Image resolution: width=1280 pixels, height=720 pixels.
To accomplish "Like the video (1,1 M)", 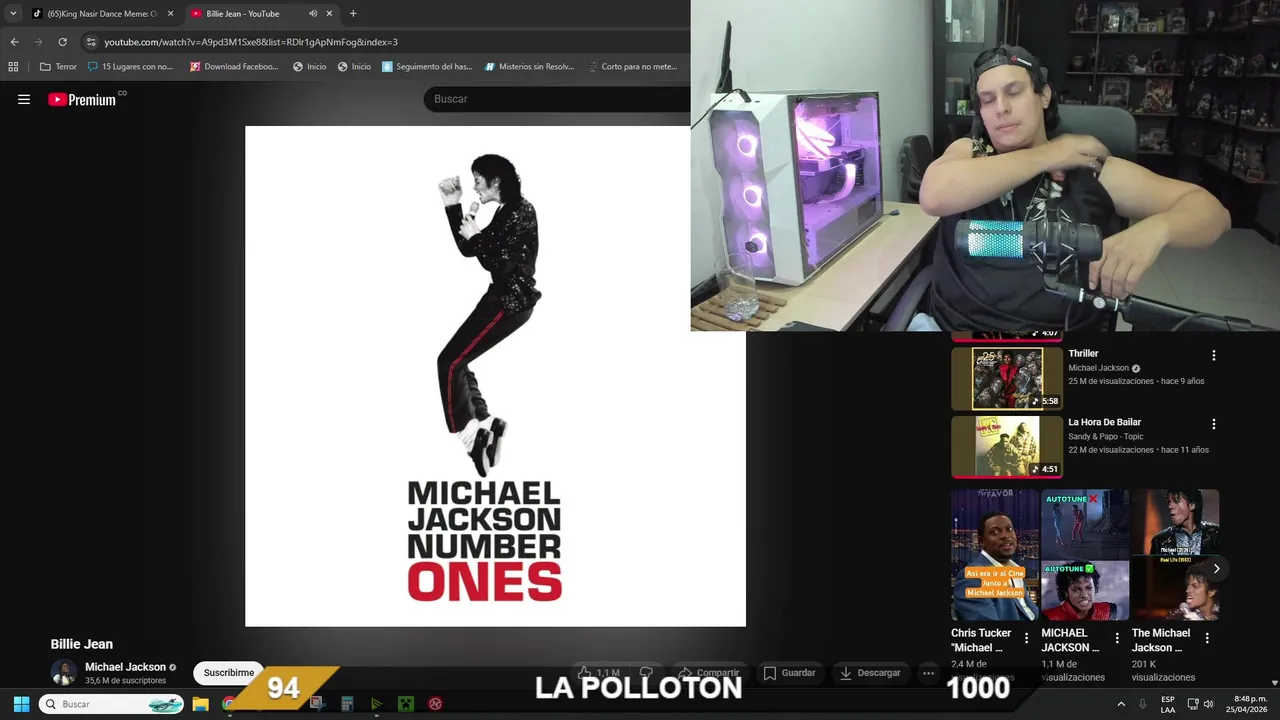I will click(x=598, y=673).
